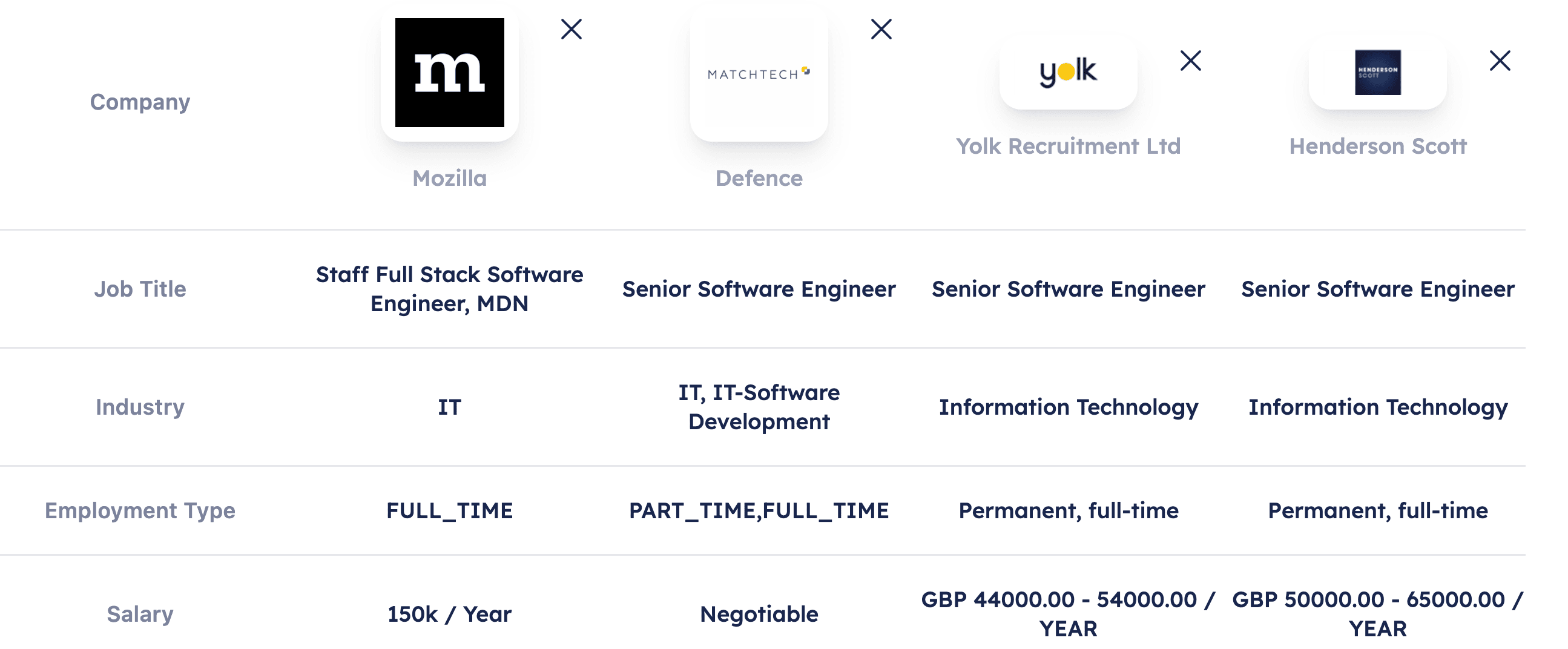
Task: Click the Henderson Scott company name
Action: [1377, 146]
